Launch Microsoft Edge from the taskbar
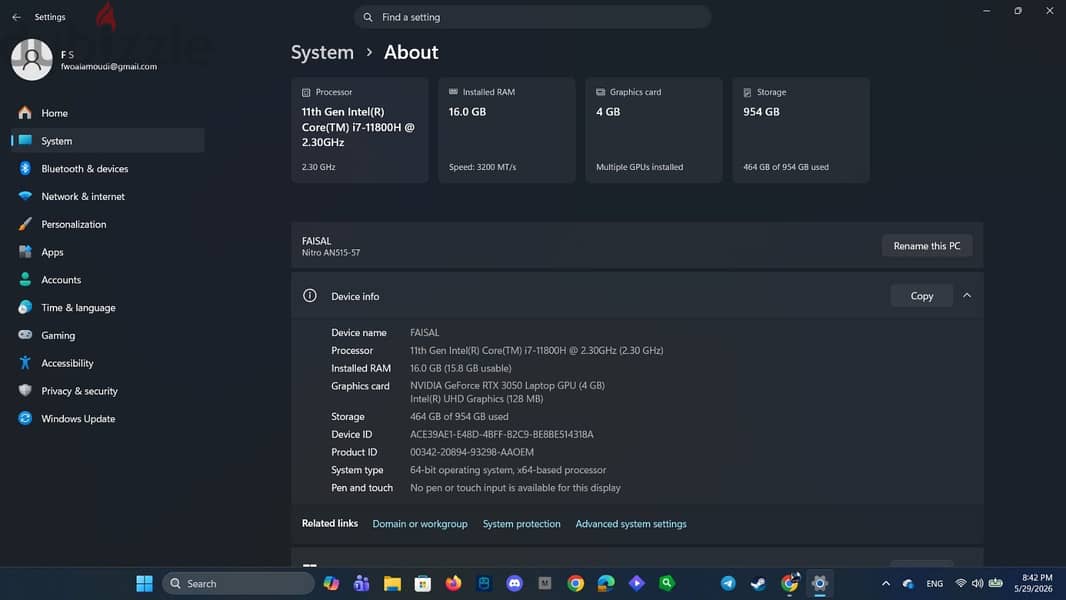The height and width of the screenshot is (600, 1066). 606,583
